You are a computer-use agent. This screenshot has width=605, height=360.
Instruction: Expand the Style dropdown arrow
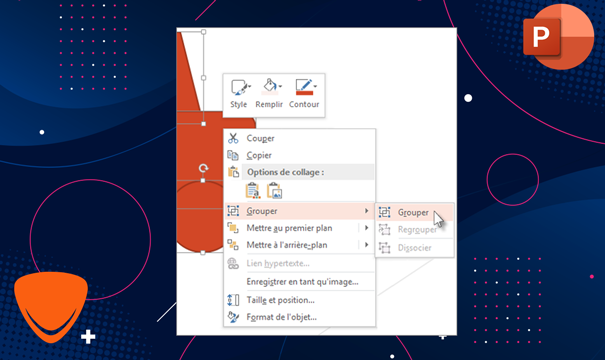(x=250, y=86)
